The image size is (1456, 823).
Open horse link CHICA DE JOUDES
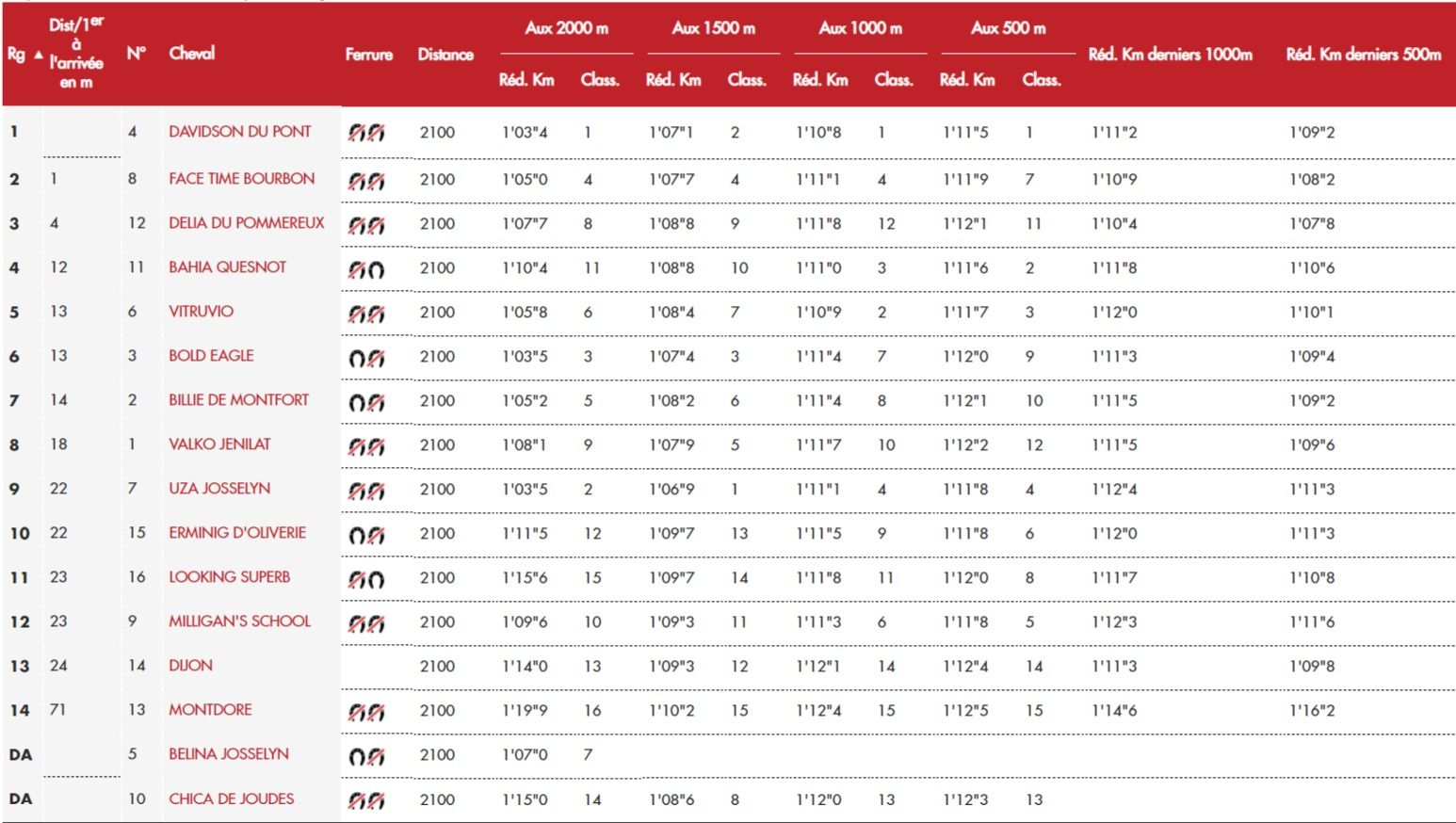coord(232,799)
